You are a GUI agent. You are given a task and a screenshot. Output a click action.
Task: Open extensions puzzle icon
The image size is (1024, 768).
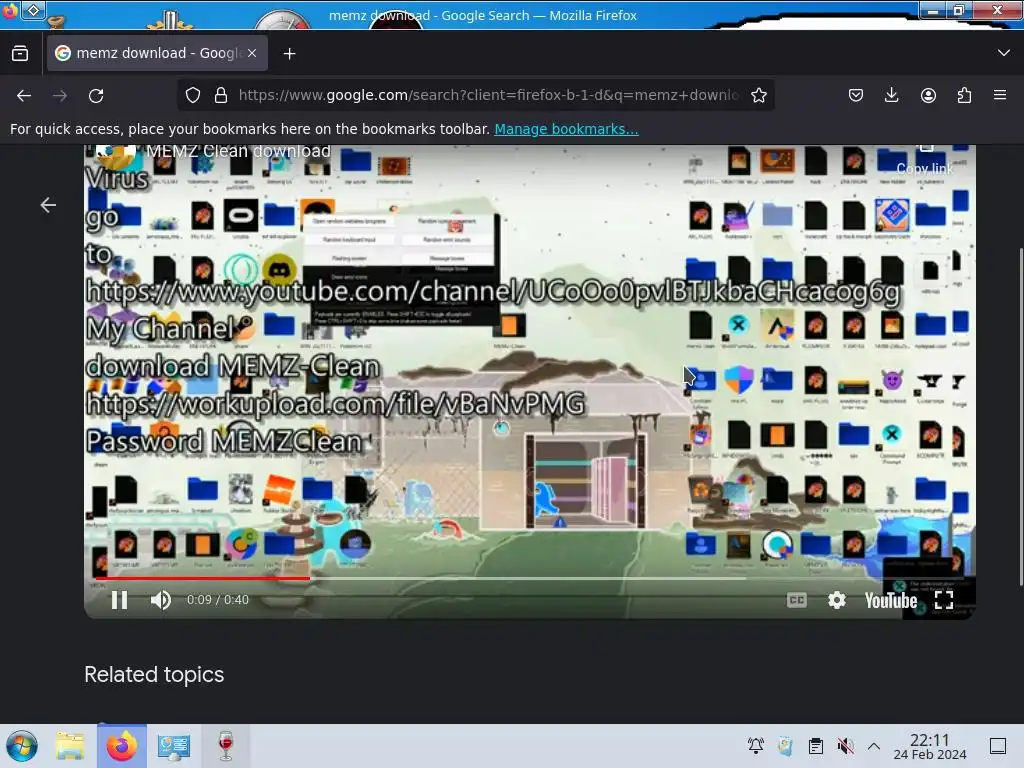click(964, 95)
